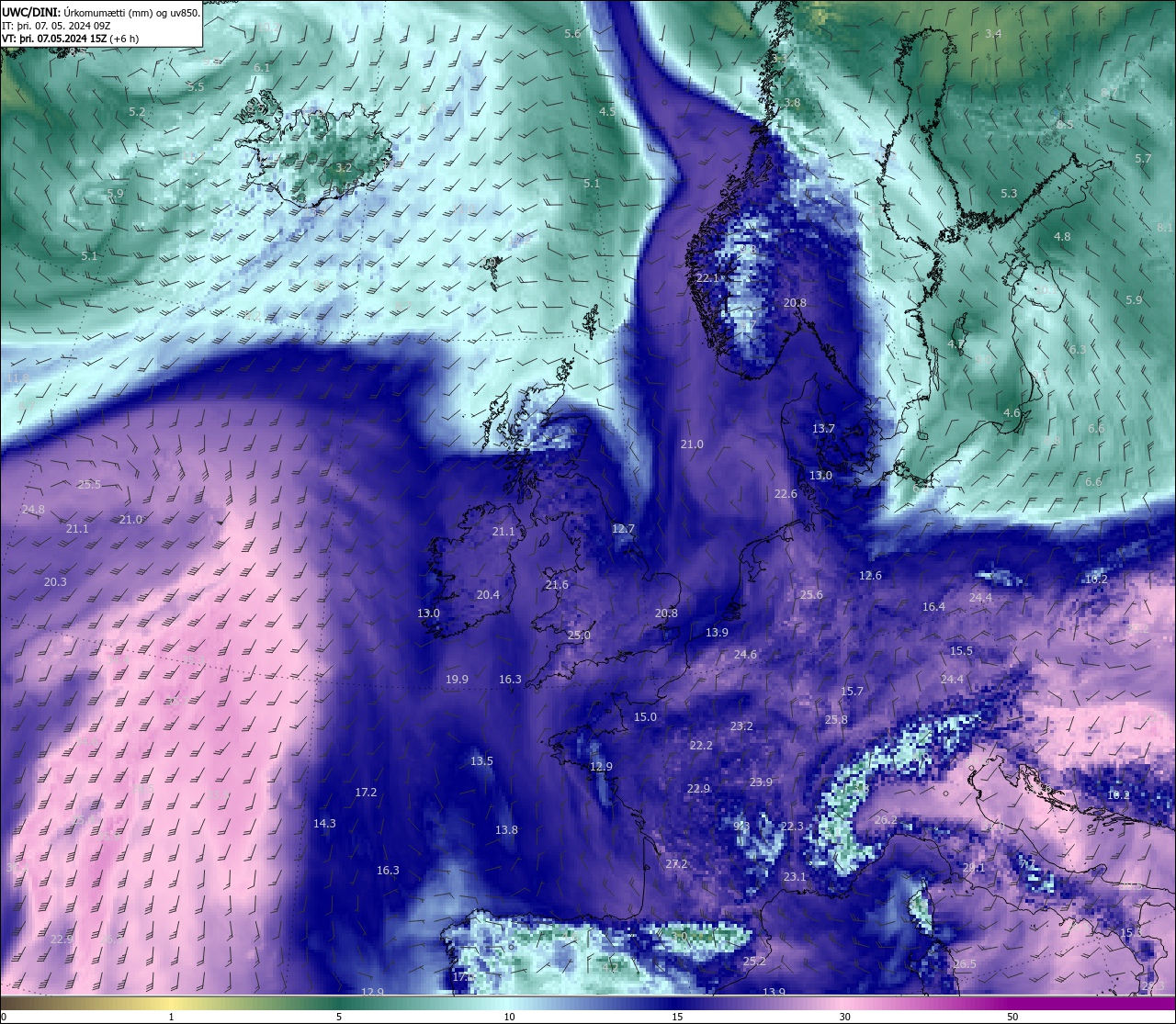The width and height of the screenshot is (1176, 1024).
Task: Pick the 4.6 value label
Action: [x=1012, y=413]
